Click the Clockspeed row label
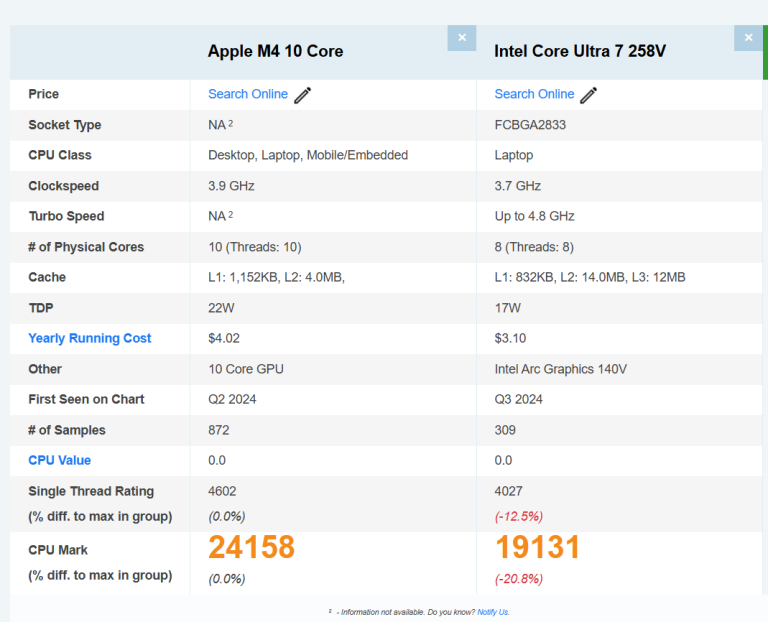 64,186
